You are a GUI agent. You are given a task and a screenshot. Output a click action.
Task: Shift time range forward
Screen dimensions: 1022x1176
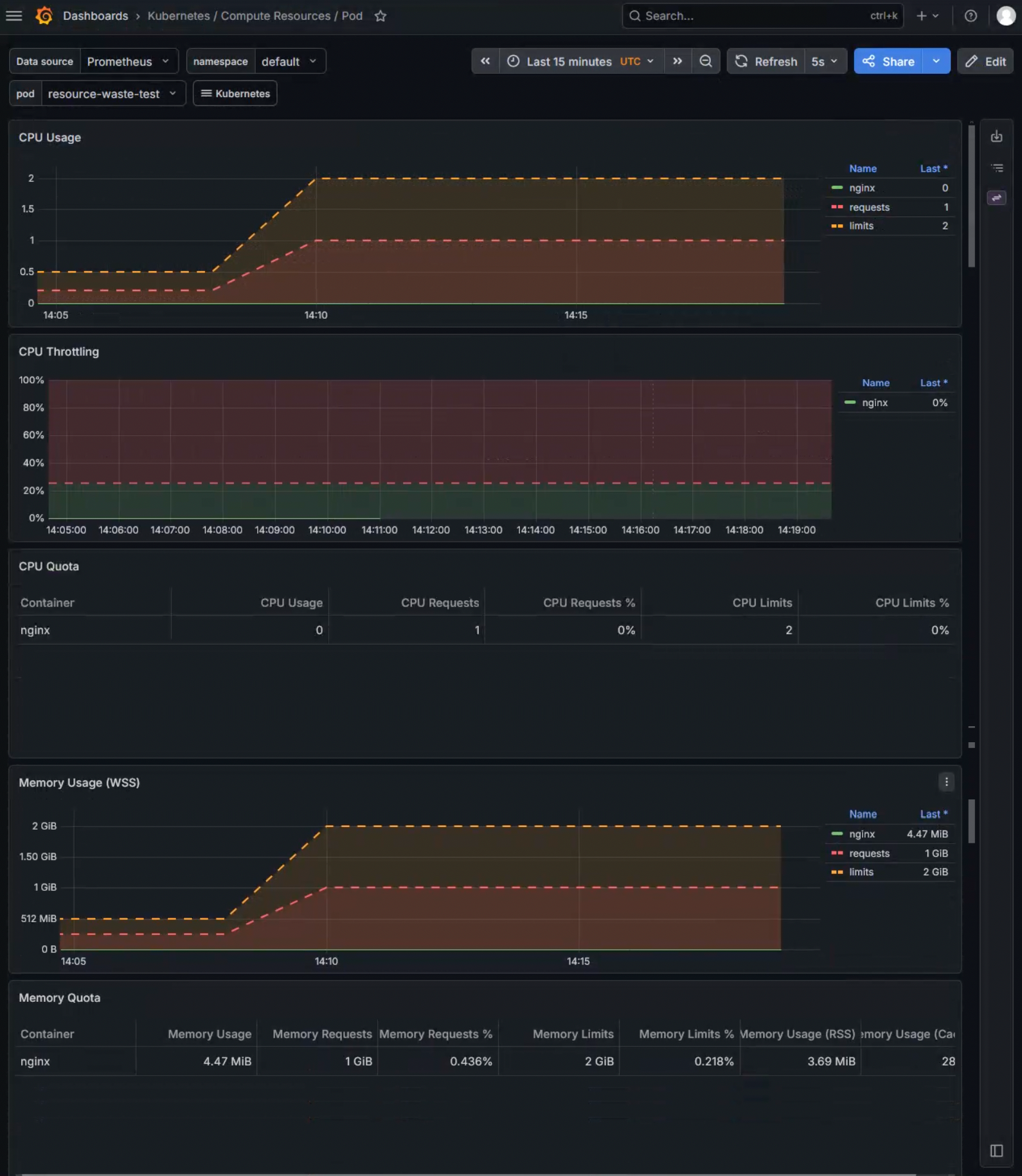[x=677, y=61]
